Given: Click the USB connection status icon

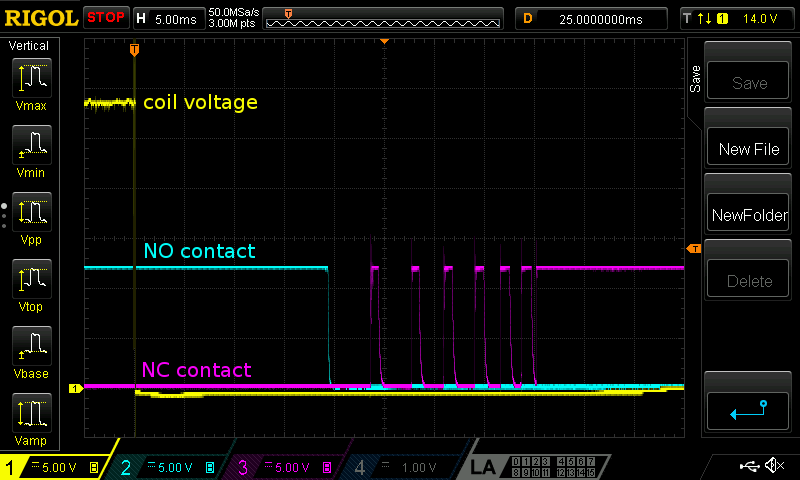Looking at the screenshot, I should tap(750, 465).
